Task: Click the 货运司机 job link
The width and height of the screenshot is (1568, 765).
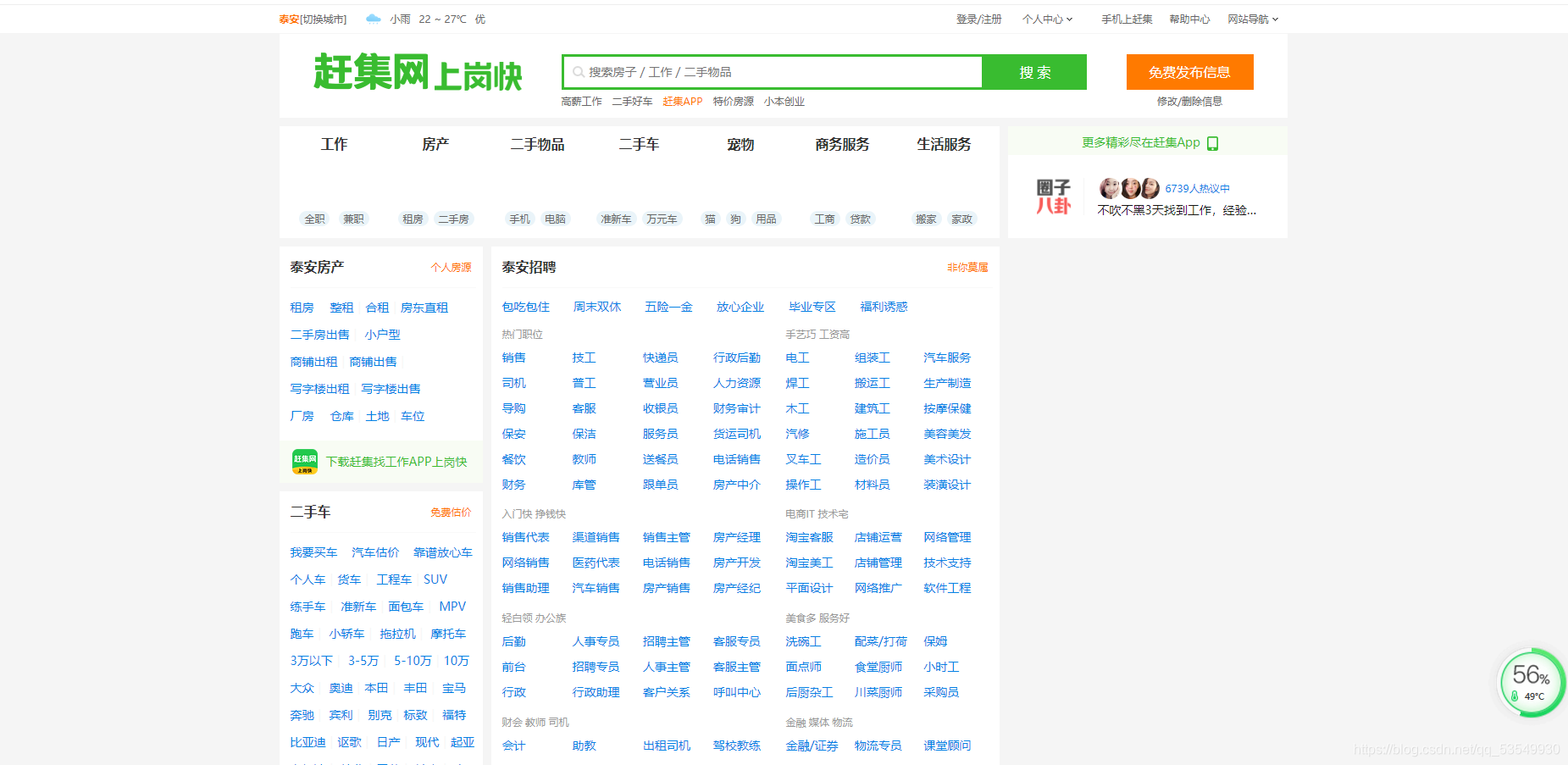Action: pyautogui.click(x=736, y=434)
